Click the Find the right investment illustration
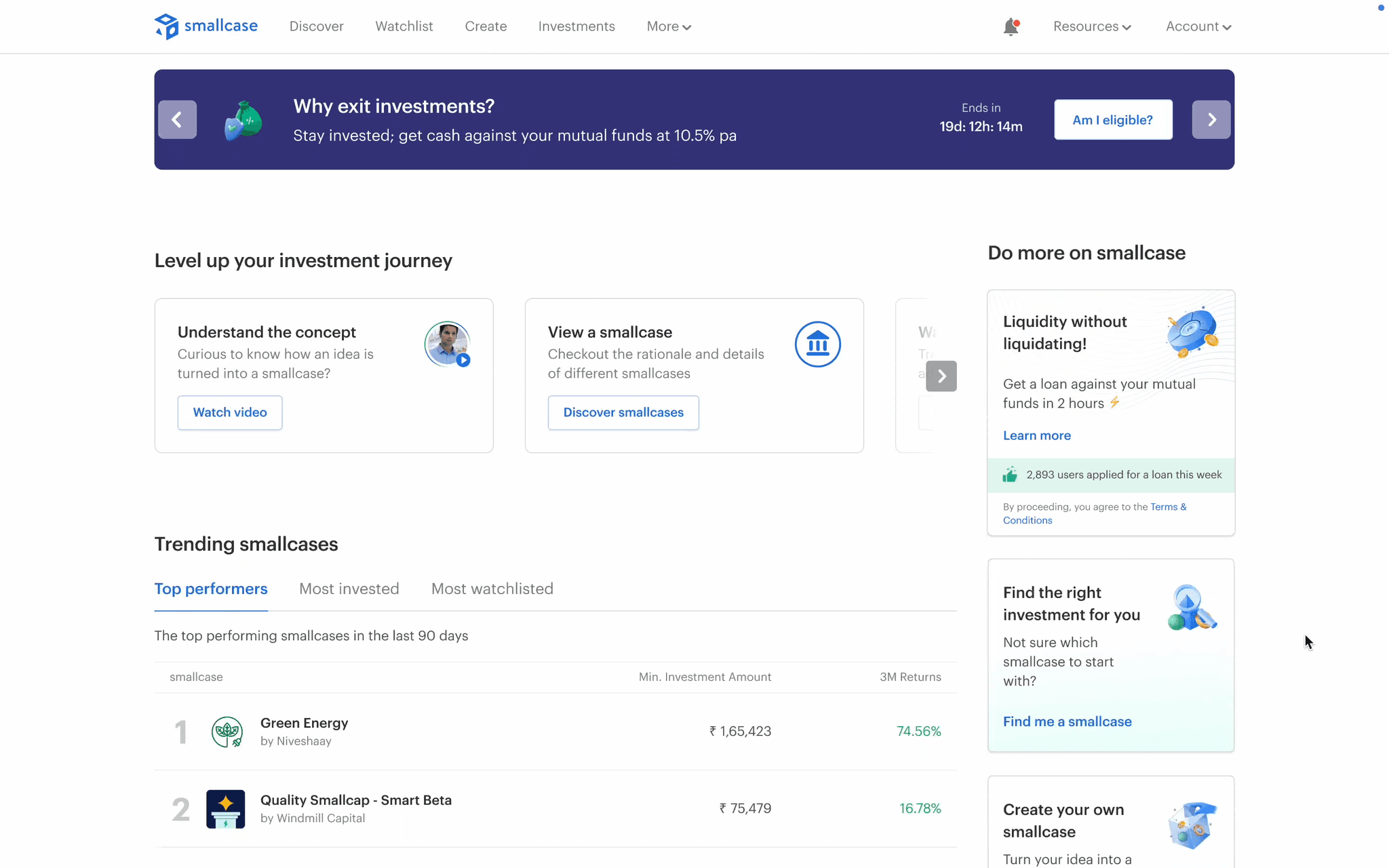Screen dimensions: 1389x868 pos(1192,608)
